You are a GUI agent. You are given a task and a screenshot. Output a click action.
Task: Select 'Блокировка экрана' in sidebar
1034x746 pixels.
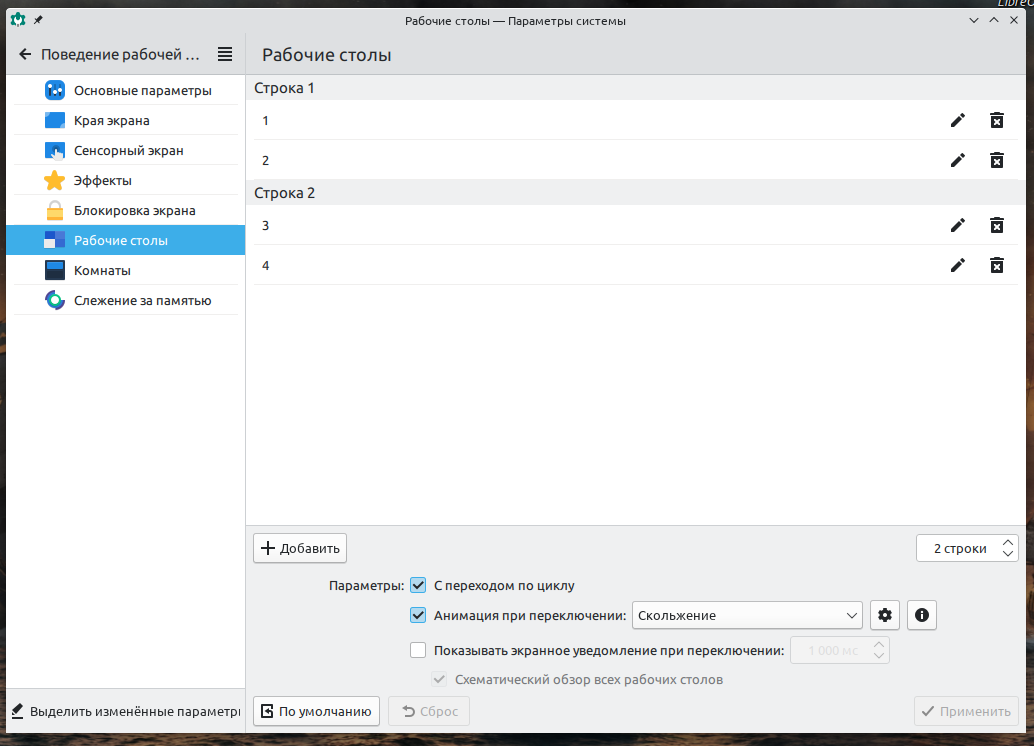point(134,211)
